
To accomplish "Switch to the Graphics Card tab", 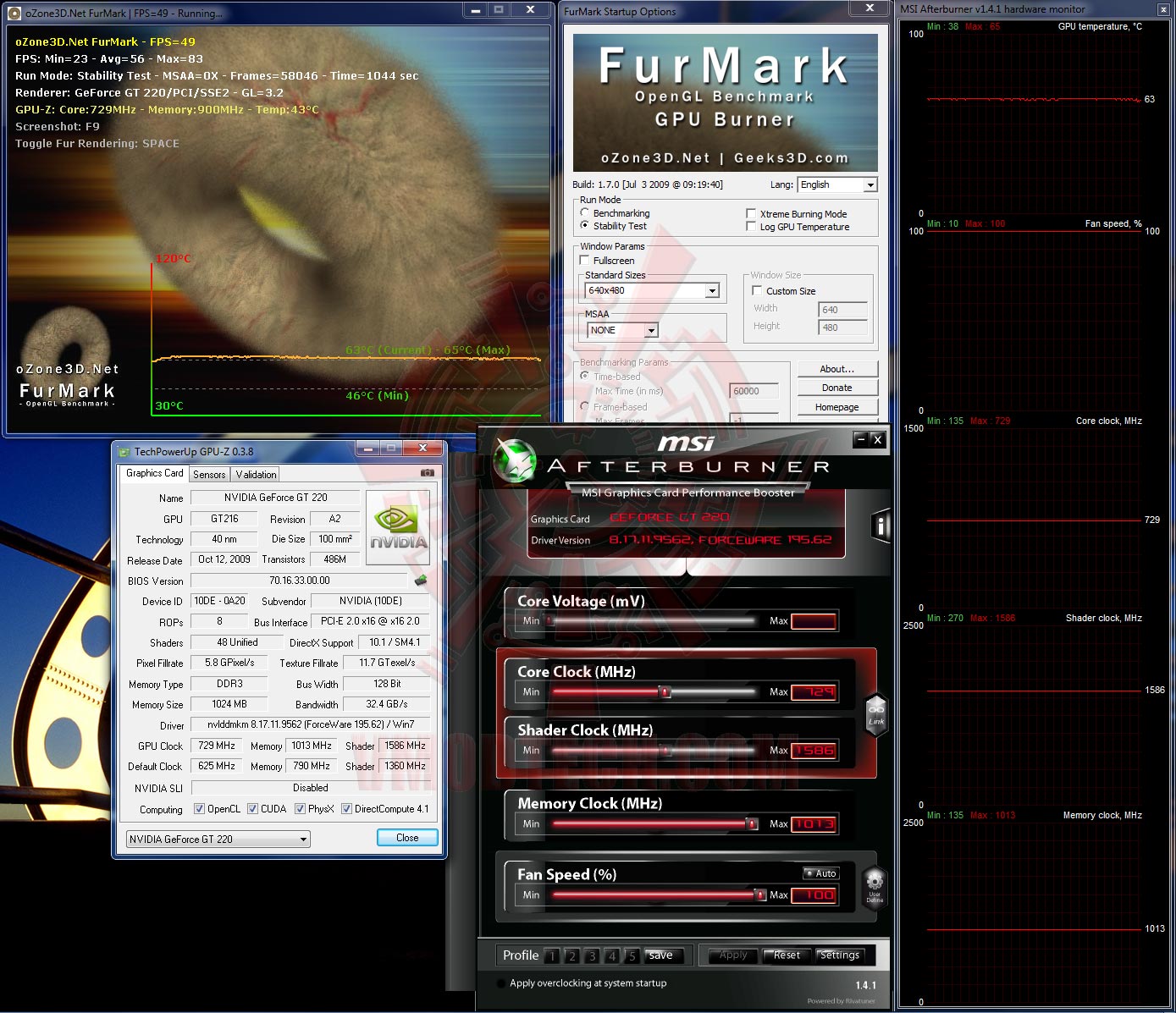I will pos(154,474).
